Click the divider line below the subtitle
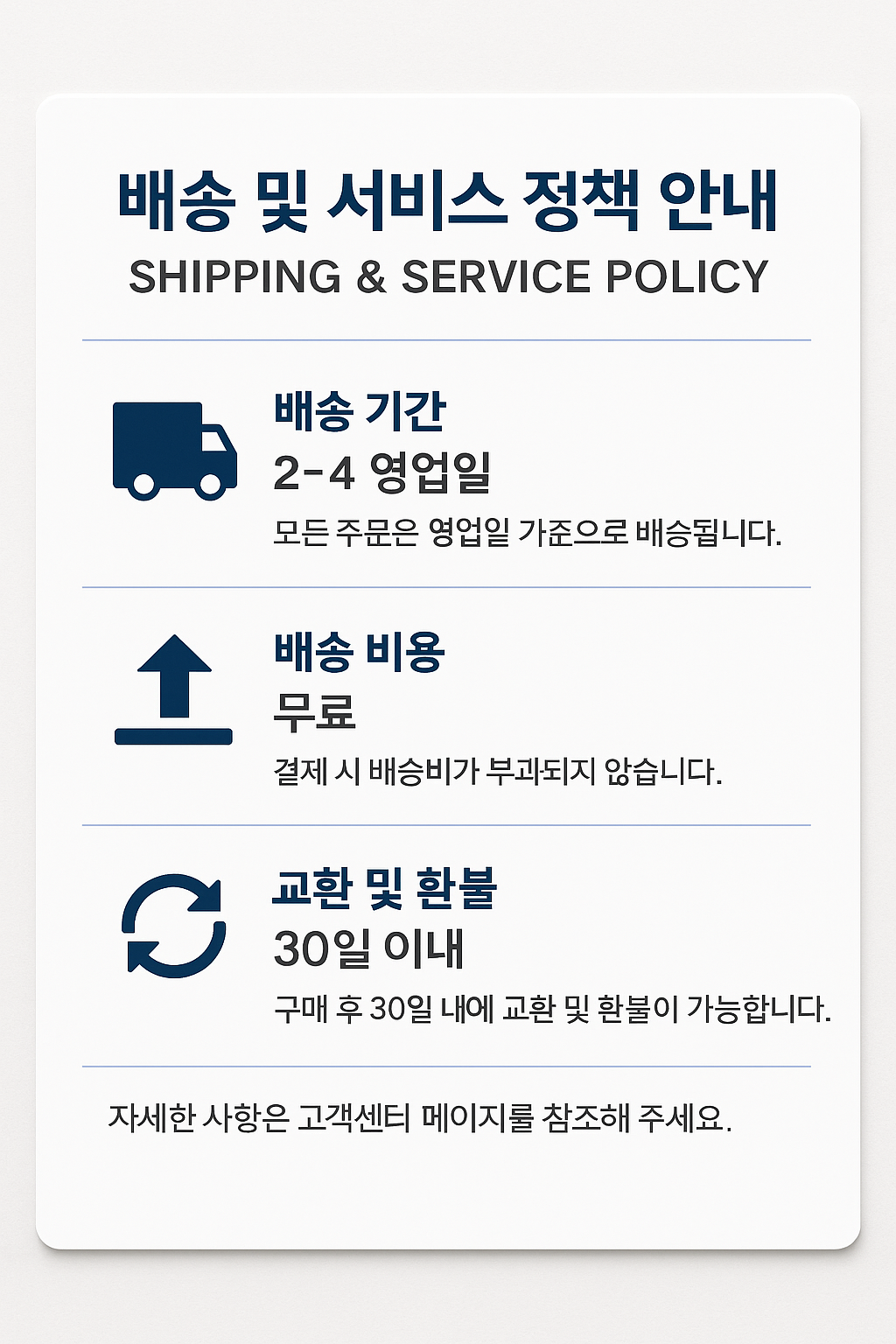This screenshot has width=896, height=1344. pyautogui.click(x=446, y=339)
